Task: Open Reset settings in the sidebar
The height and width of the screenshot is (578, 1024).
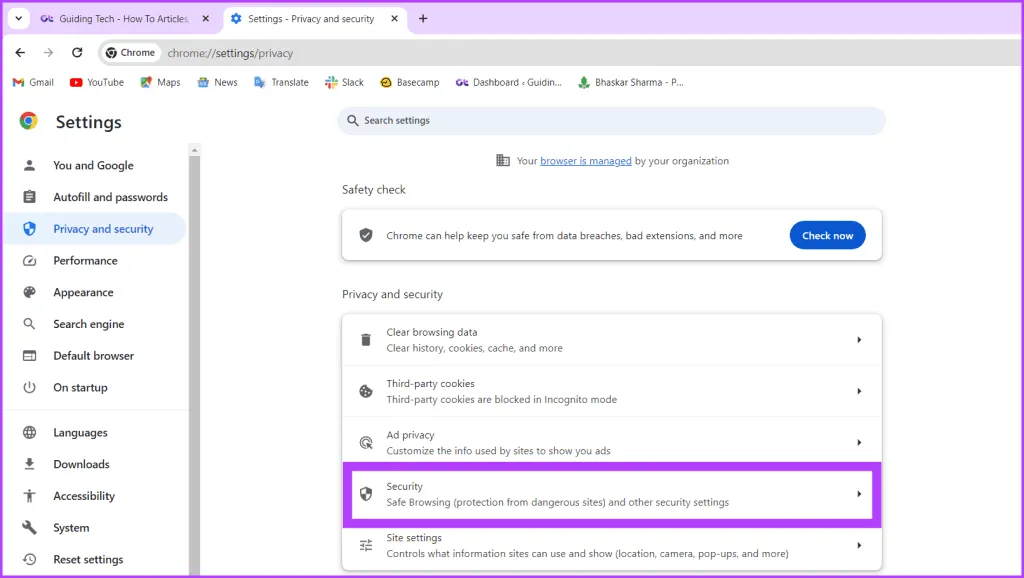Action: click(x=88, y=559)
